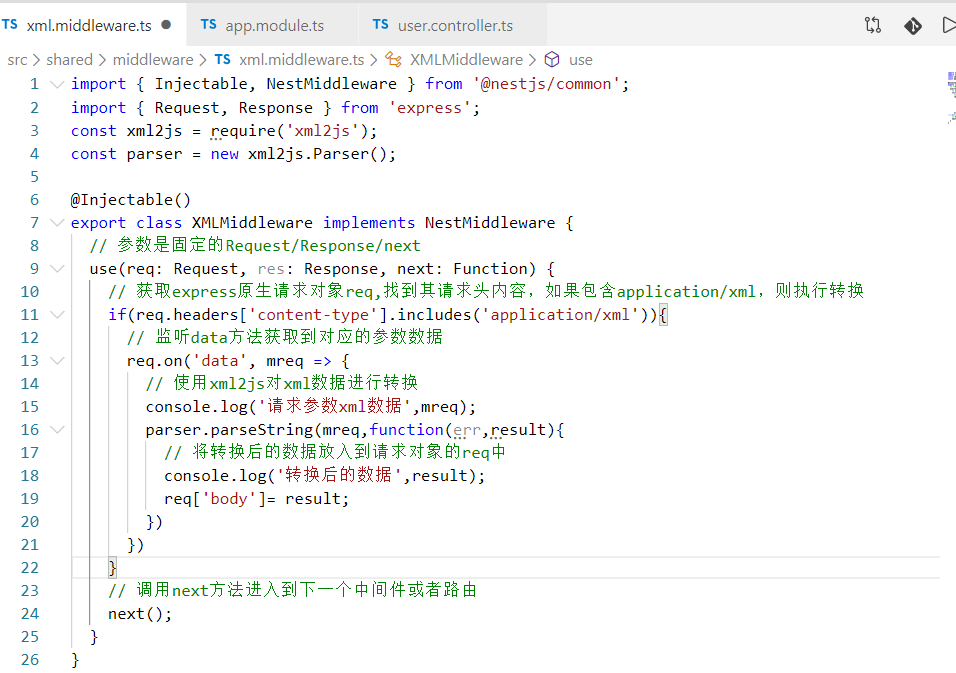Collapse the class fold at line 7
This screenshot has height=673, width=956.
[57, 223]
